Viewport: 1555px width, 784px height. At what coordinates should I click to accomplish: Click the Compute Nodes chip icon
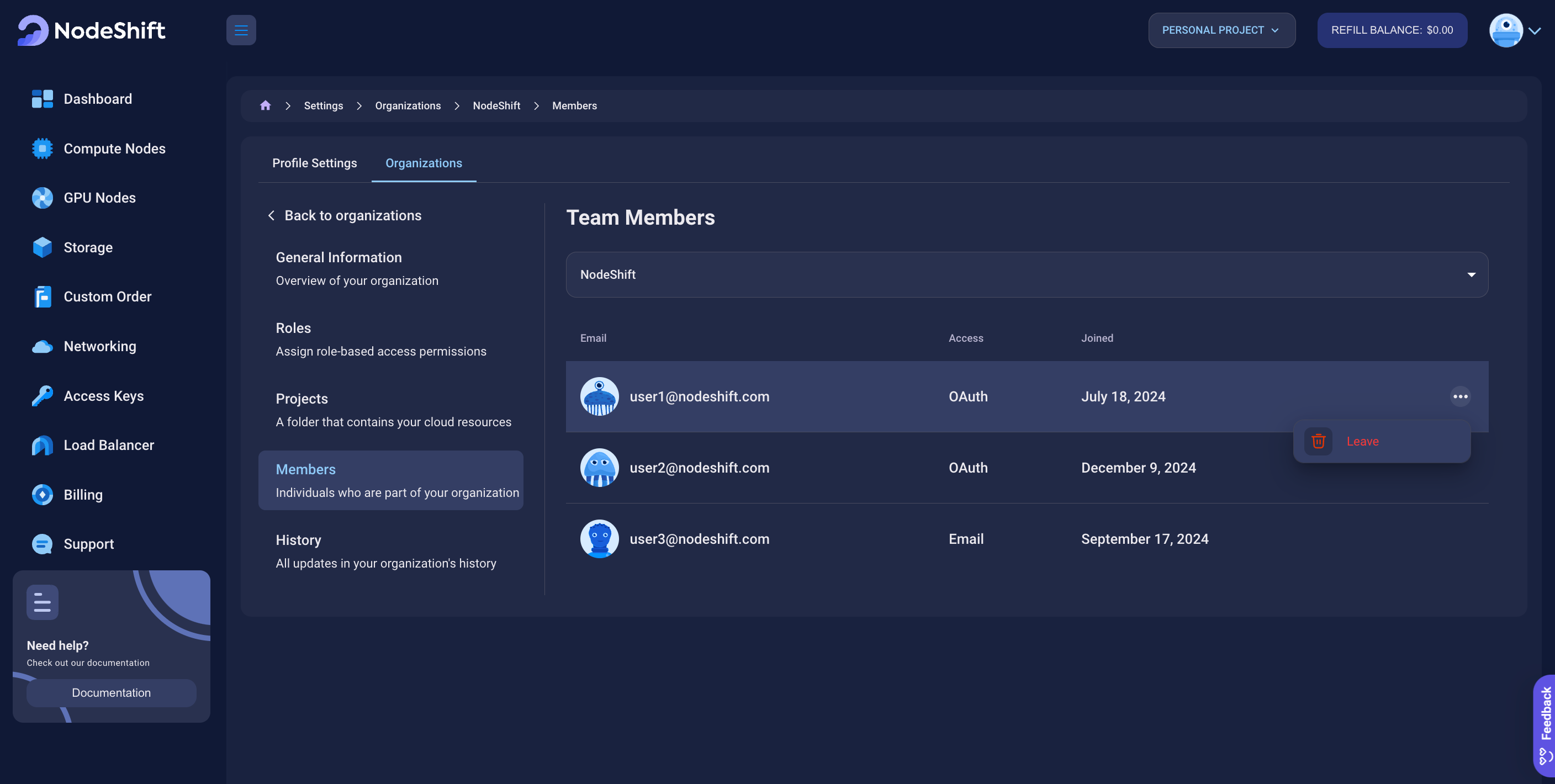coord(43,149)
